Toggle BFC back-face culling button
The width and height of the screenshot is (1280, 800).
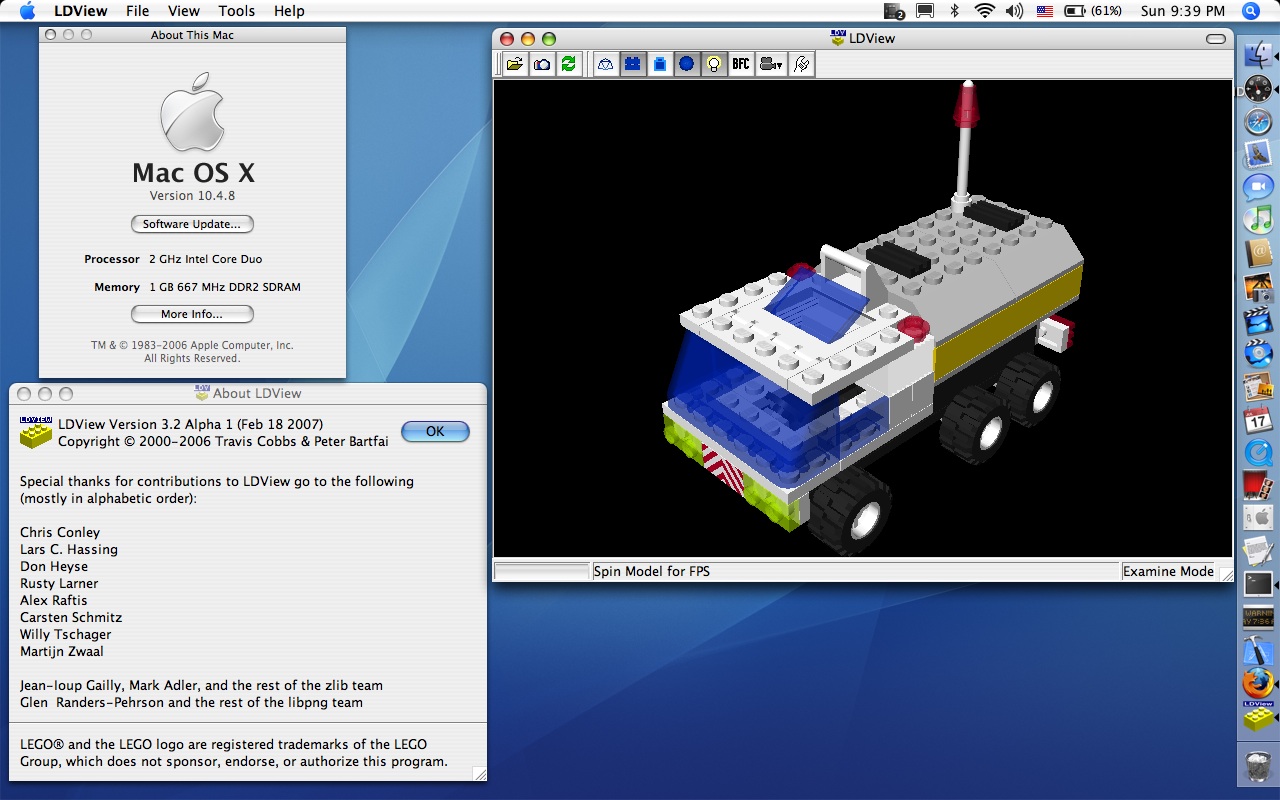740,64
